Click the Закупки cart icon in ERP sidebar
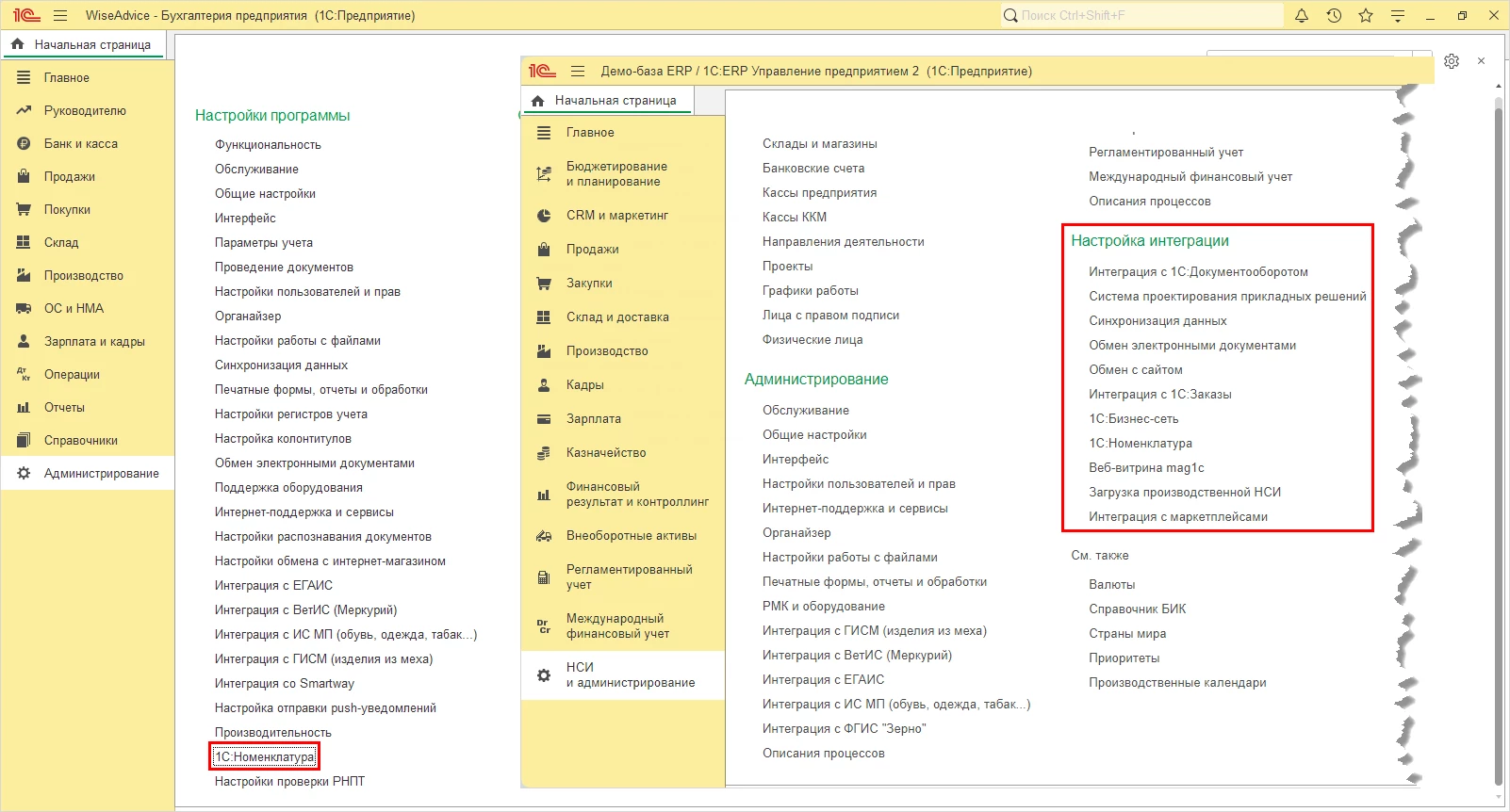1510x812 pixels. (544, 284)
